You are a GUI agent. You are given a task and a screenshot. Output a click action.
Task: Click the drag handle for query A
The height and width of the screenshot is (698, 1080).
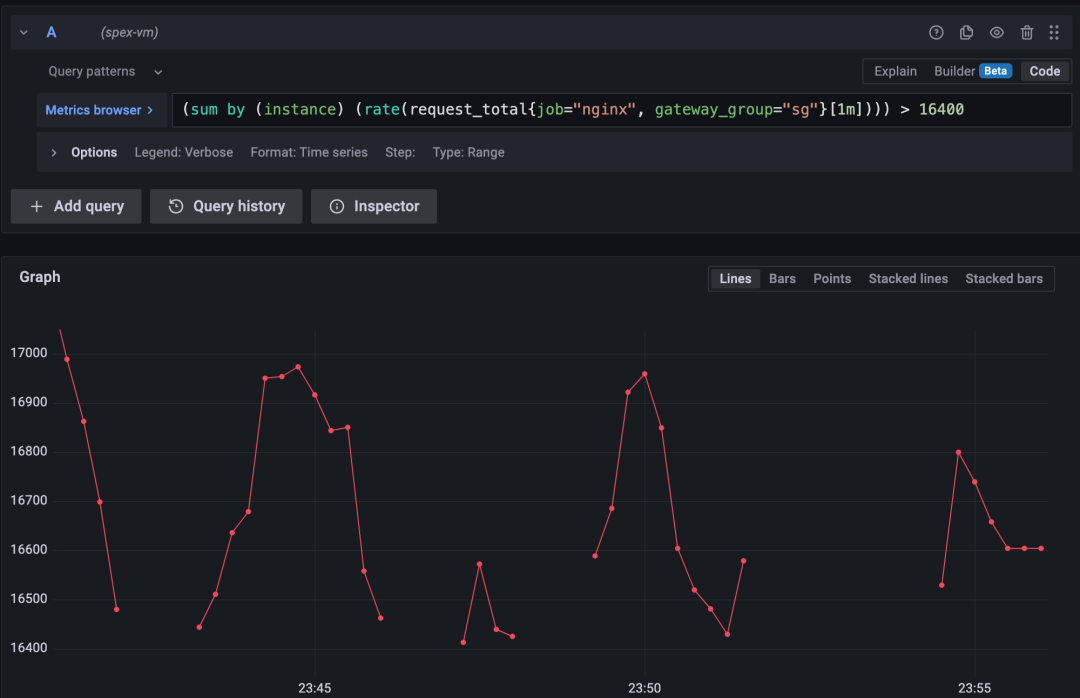coord(1054,32)
